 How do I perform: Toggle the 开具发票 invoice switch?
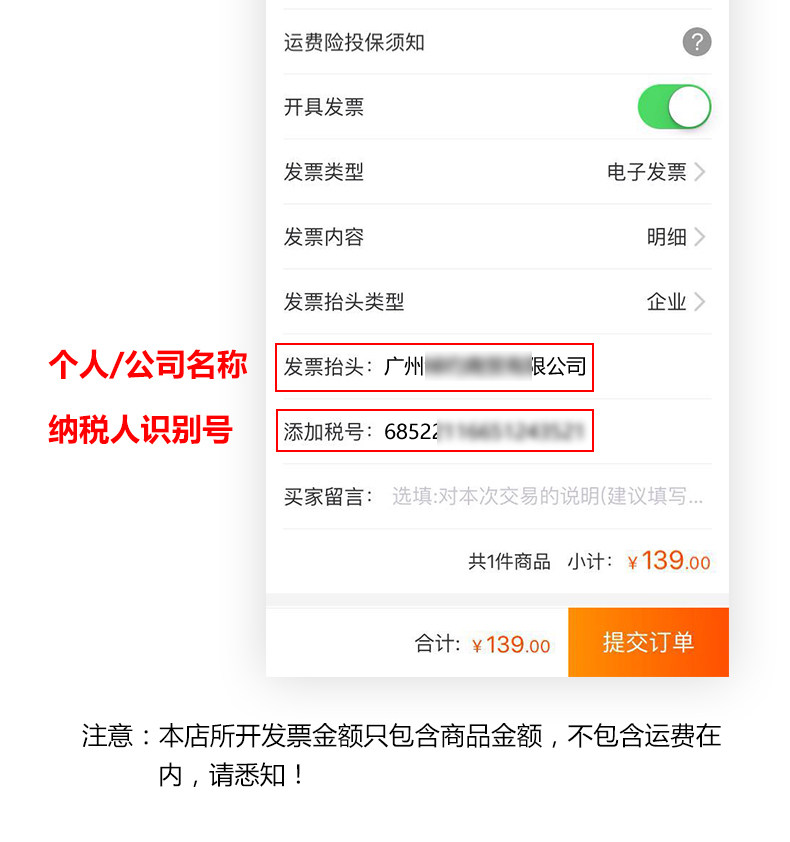pos(674,106)
